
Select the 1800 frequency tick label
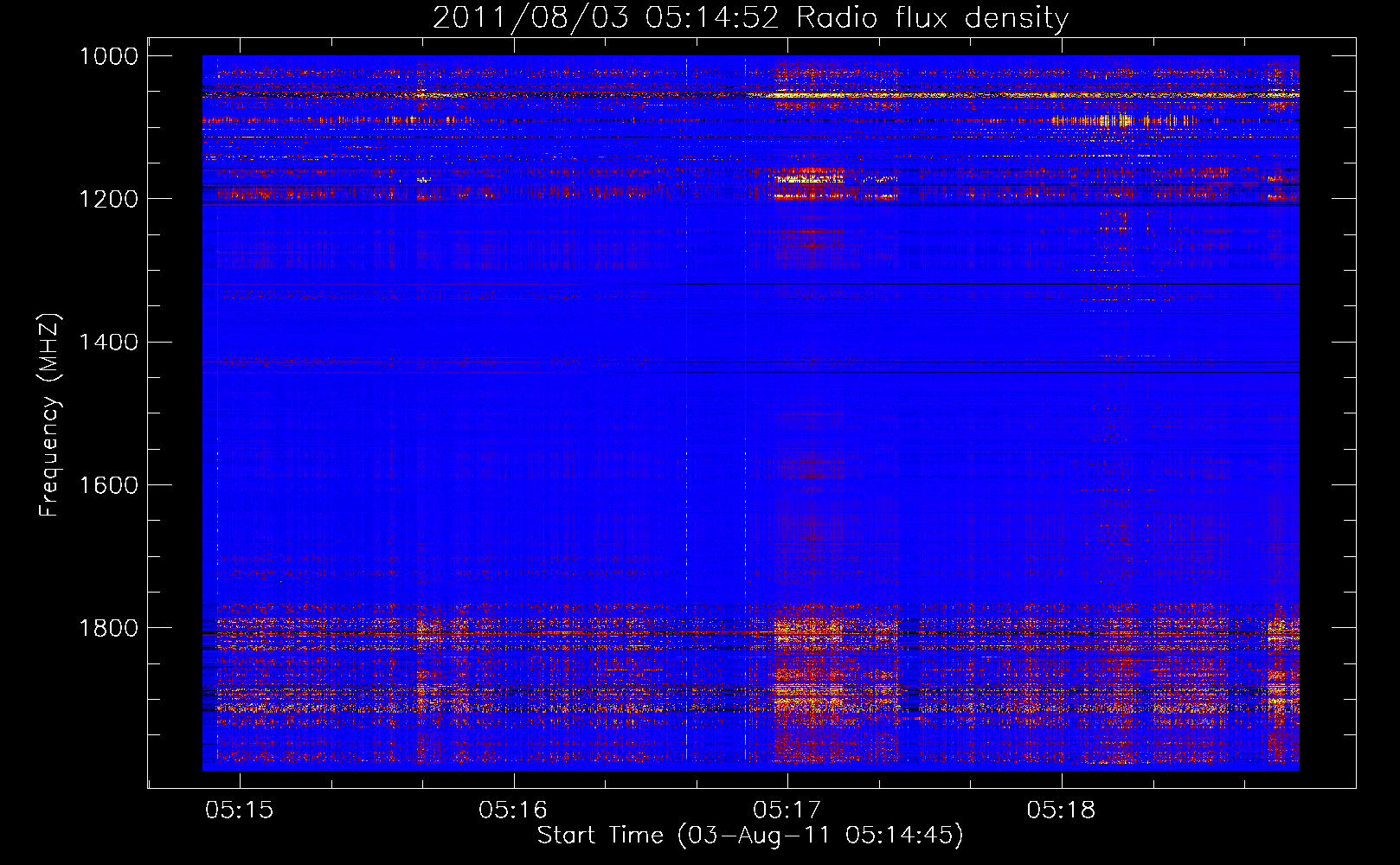(108, 628)
